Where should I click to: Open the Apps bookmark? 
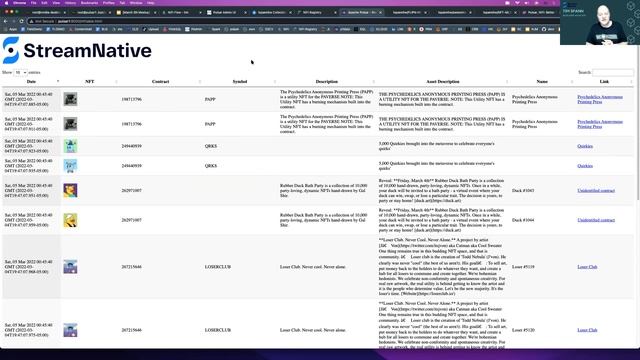click(11, 29)
